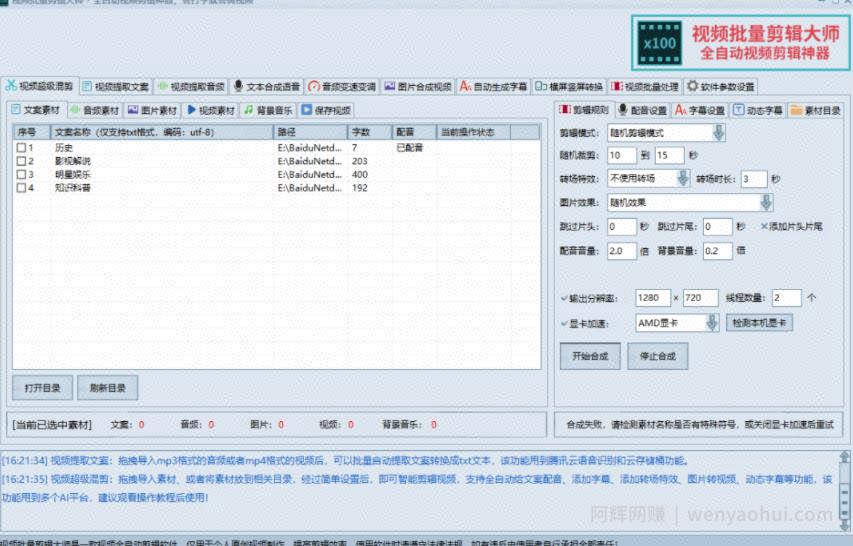
Task: Click the 转场时长 input field
Action: tap(754, 179)
